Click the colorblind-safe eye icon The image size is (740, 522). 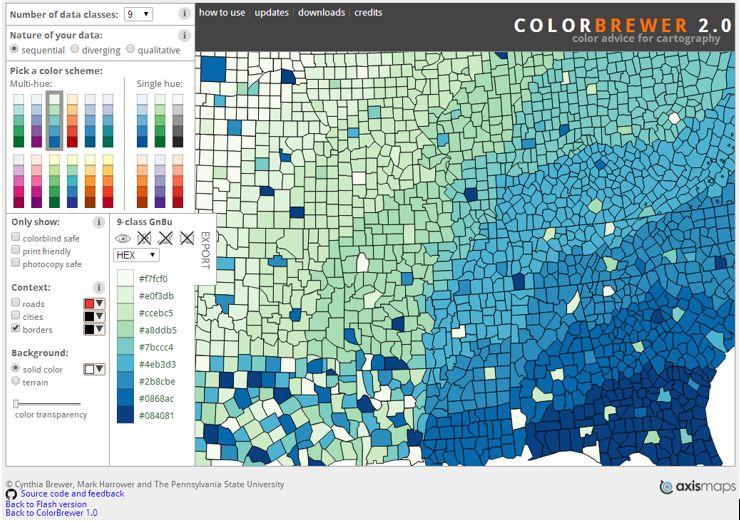pyautogui.click(x=123, y=238)
